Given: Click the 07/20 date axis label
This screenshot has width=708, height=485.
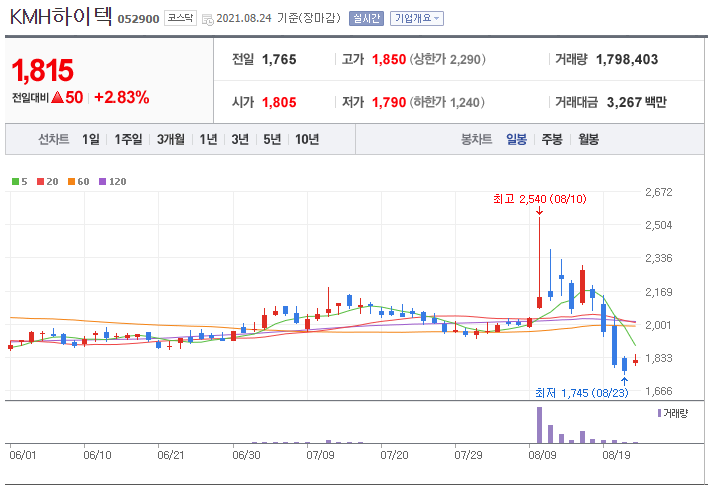Looking at the screenshot, I should (x=394, y=455).
